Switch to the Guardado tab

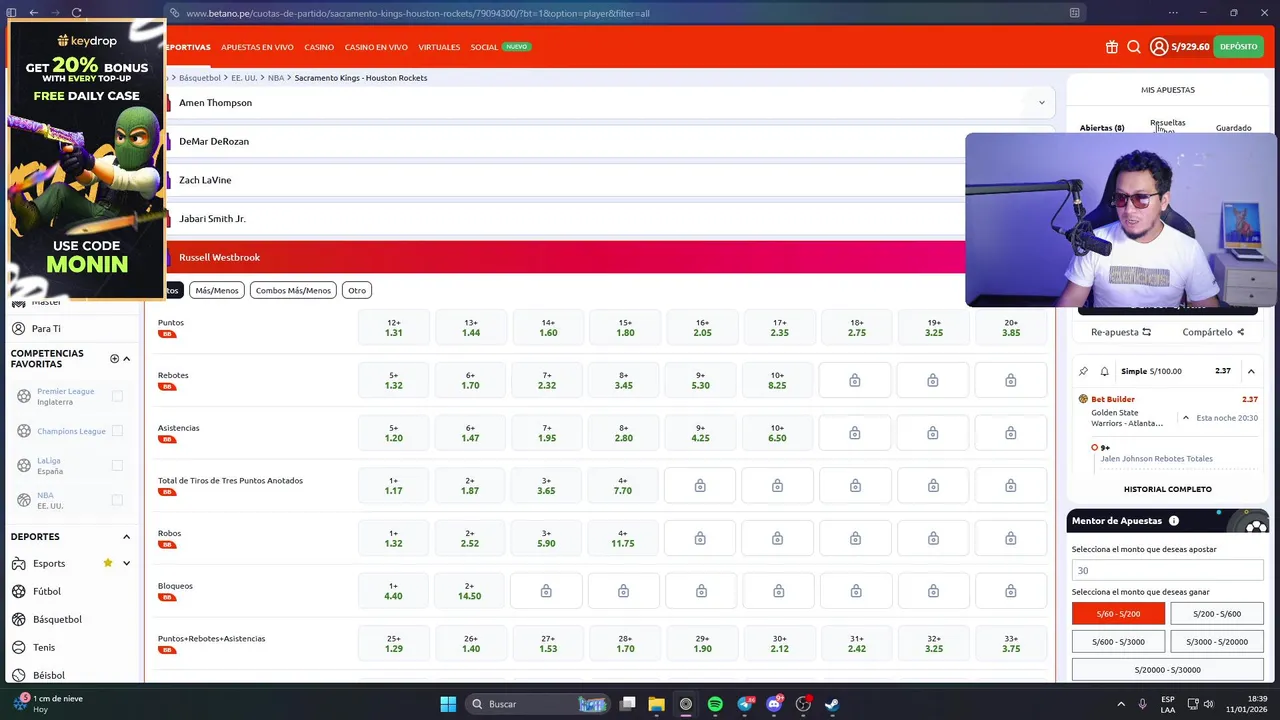tap(1233, 128)
